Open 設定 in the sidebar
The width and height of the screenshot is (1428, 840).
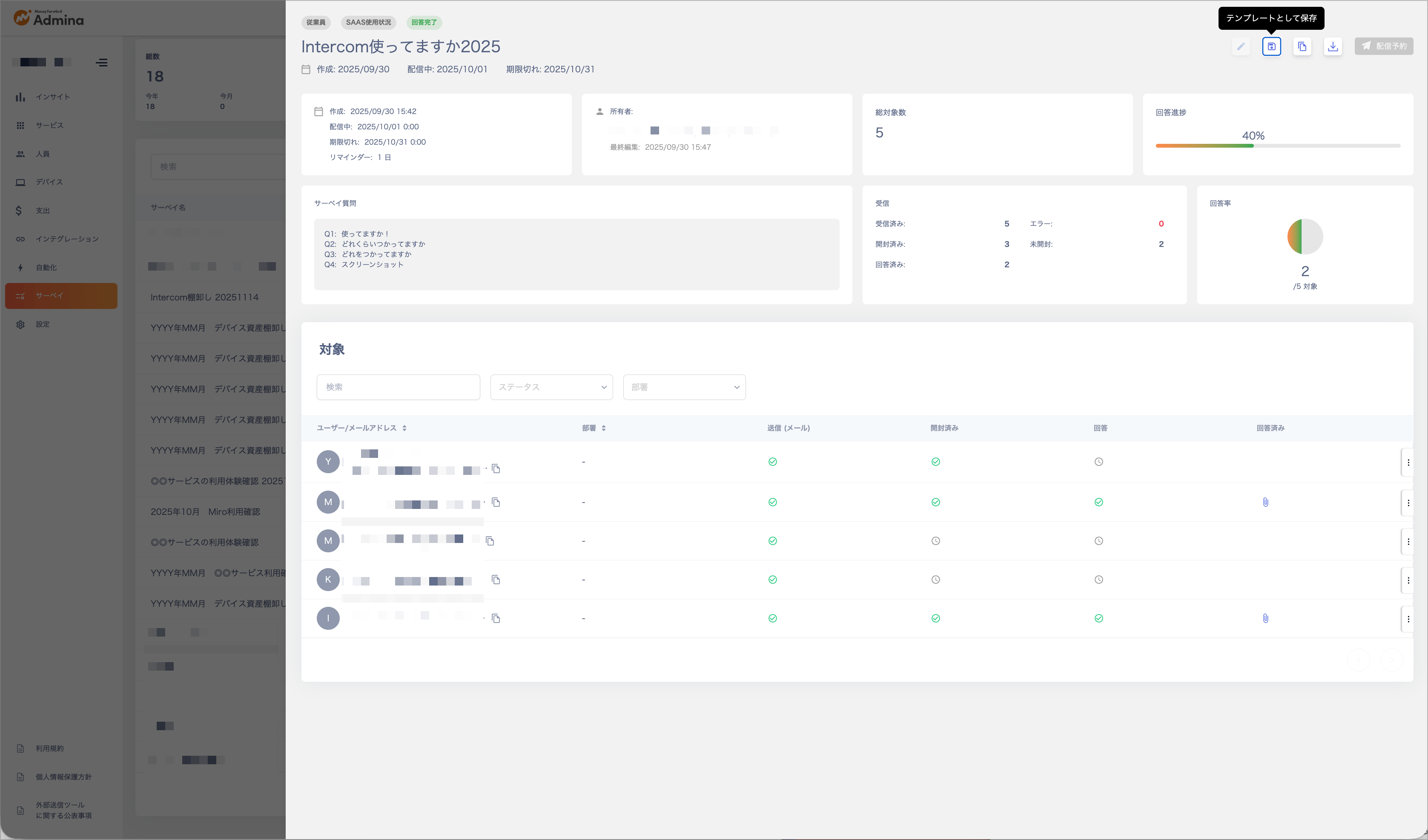tap(61, 325)
